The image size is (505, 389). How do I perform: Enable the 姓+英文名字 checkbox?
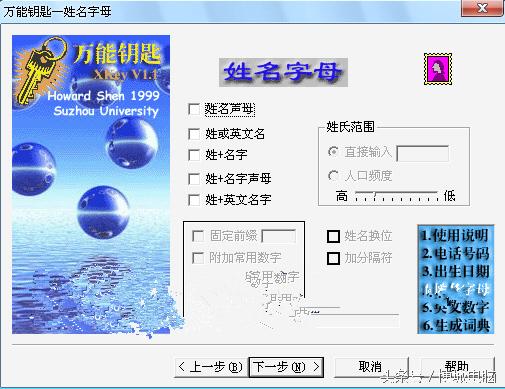point(194,200)
